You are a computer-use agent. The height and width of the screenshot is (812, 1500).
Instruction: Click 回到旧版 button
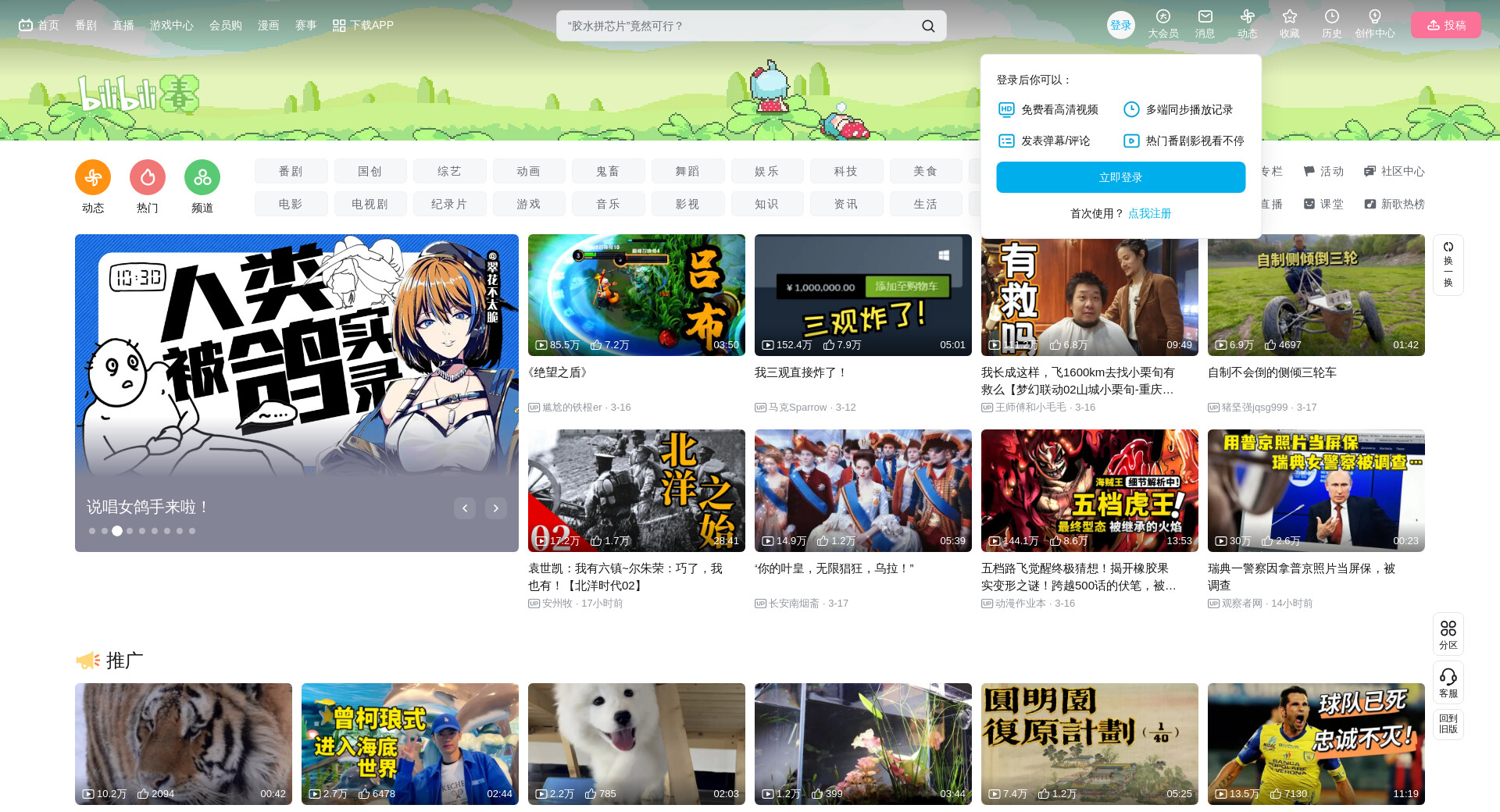coord(1448,724)
